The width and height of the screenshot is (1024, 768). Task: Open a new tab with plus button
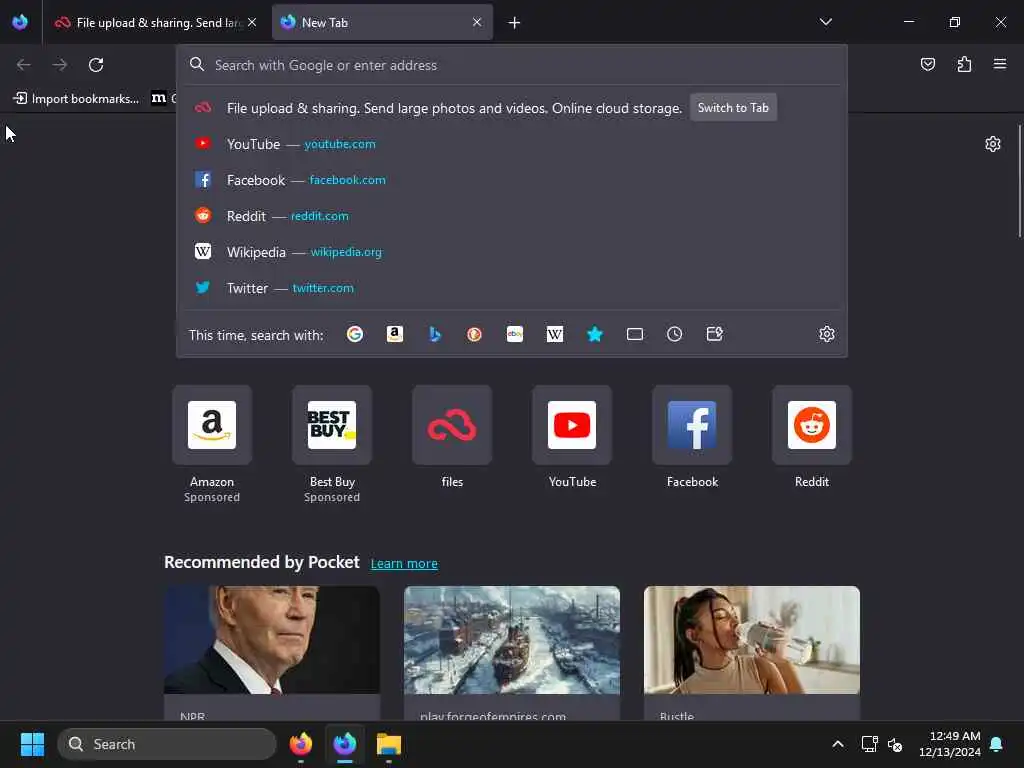515,23
